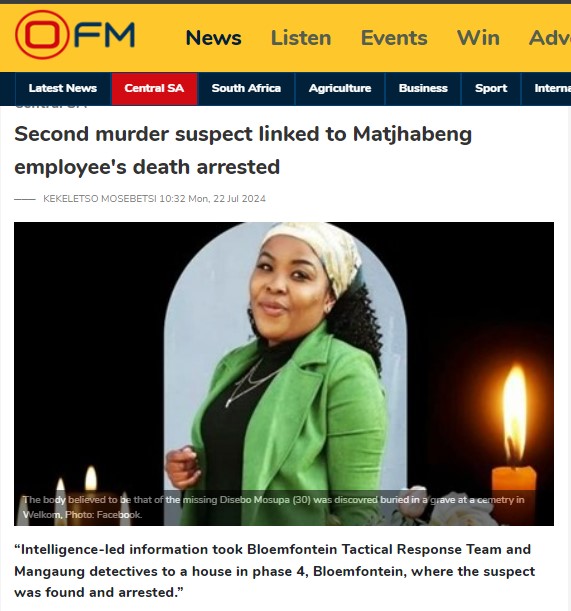Open the Win menu

tap(478, 38)
